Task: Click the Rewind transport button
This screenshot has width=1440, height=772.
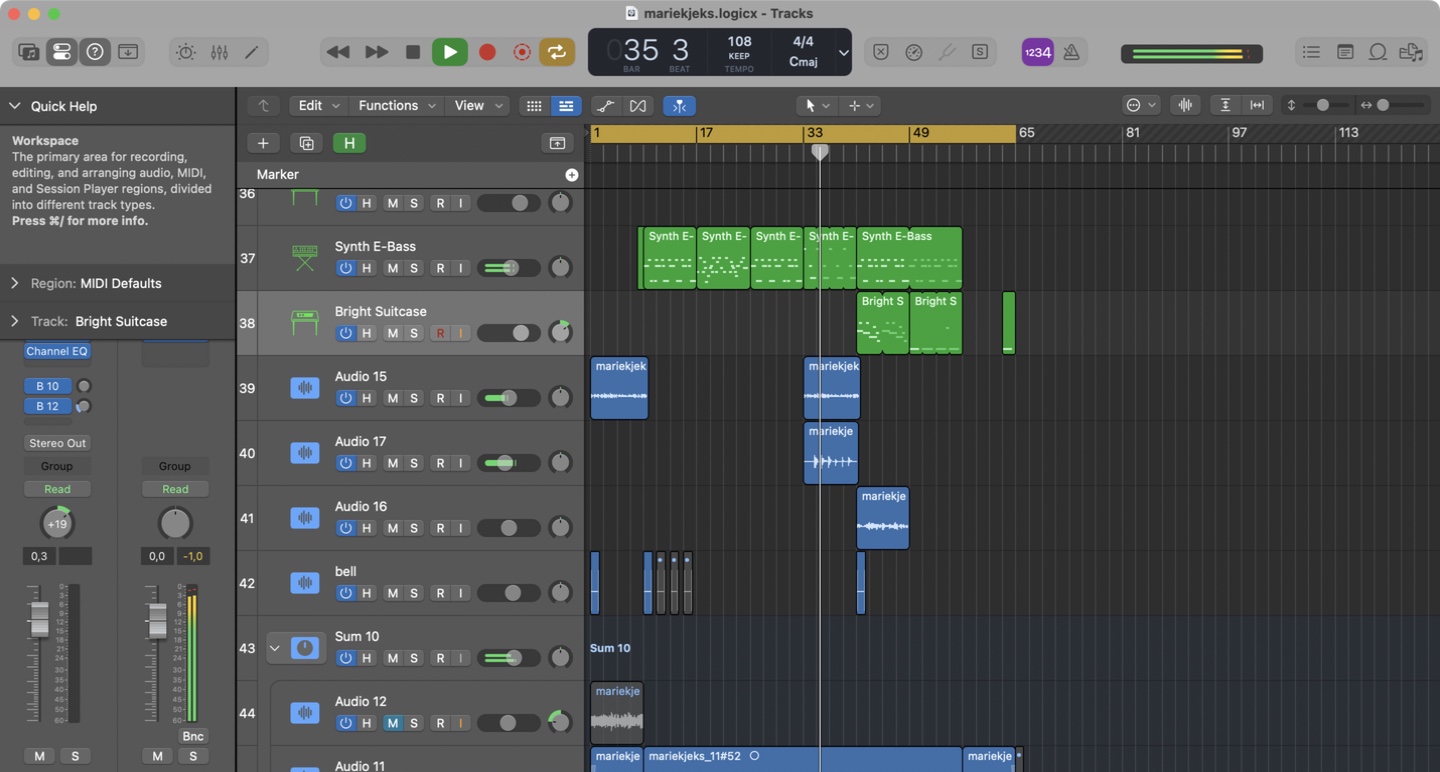Action: [x=338, y=52]
